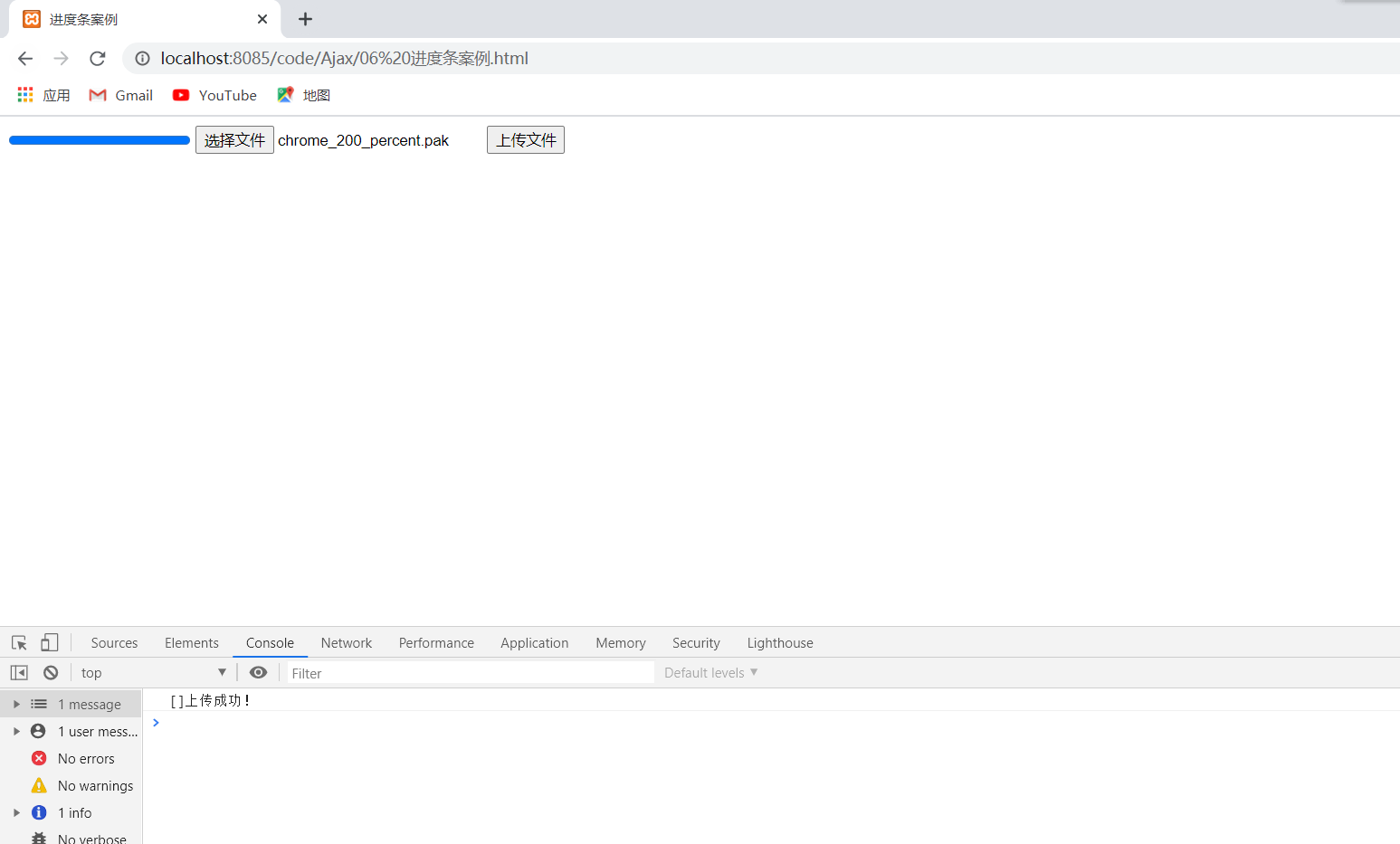Click the browser back arrow
The height and width of the screenshot is (844, 1400).
[25, 59]
